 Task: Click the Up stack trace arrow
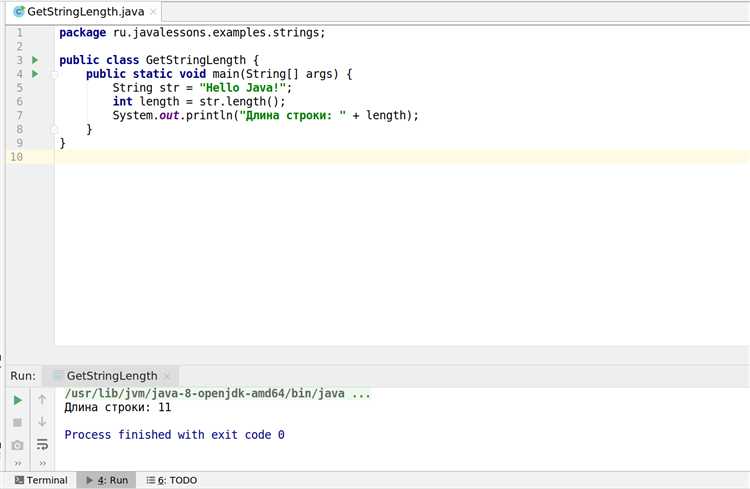(42, 400)
